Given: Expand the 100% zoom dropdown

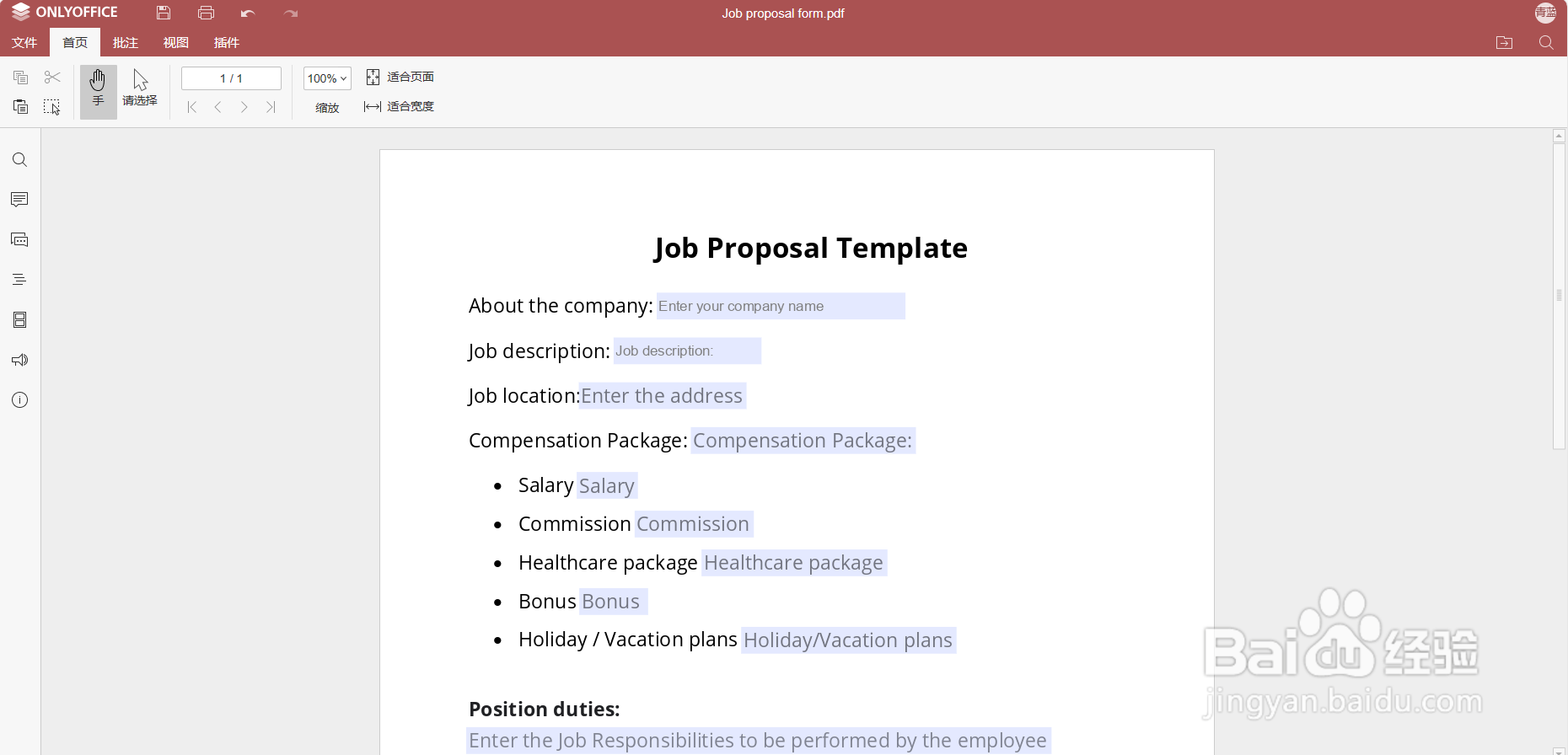Looking at the screenshot, I should (x=327, y=78).
